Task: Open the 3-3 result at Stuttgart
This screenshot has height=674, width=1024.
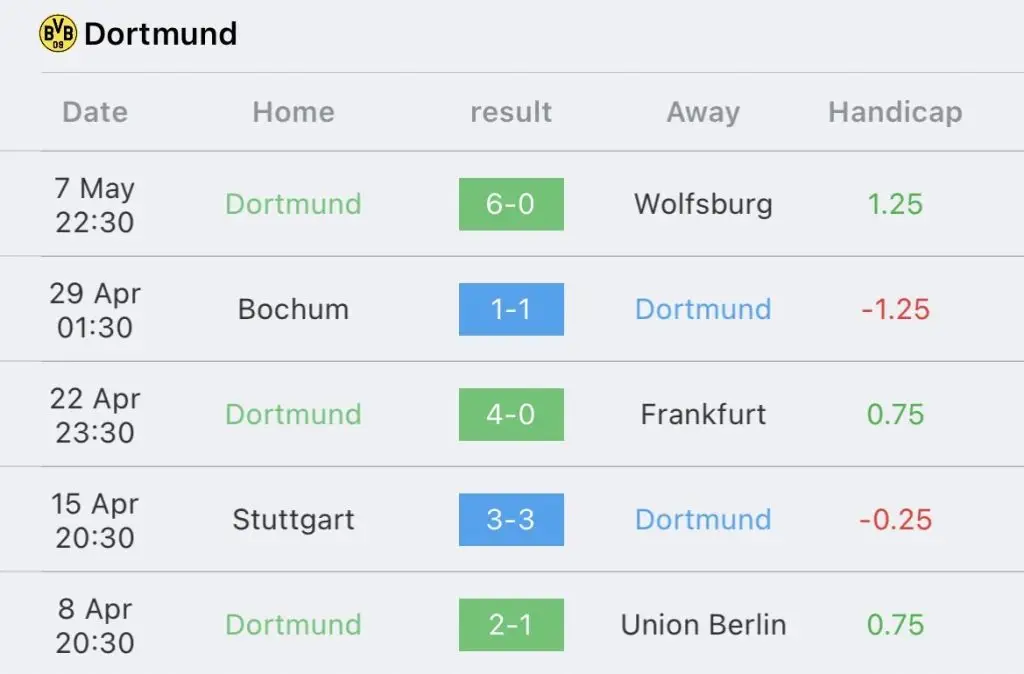Action: 511,520
